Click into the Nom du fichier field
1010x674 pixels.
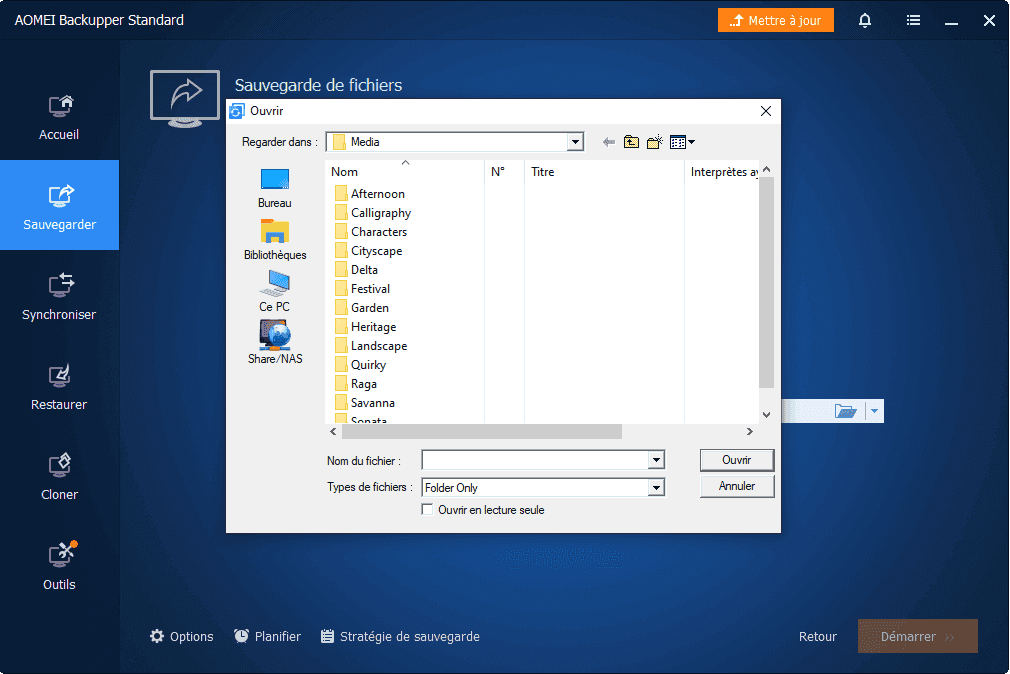pos(535,460)
